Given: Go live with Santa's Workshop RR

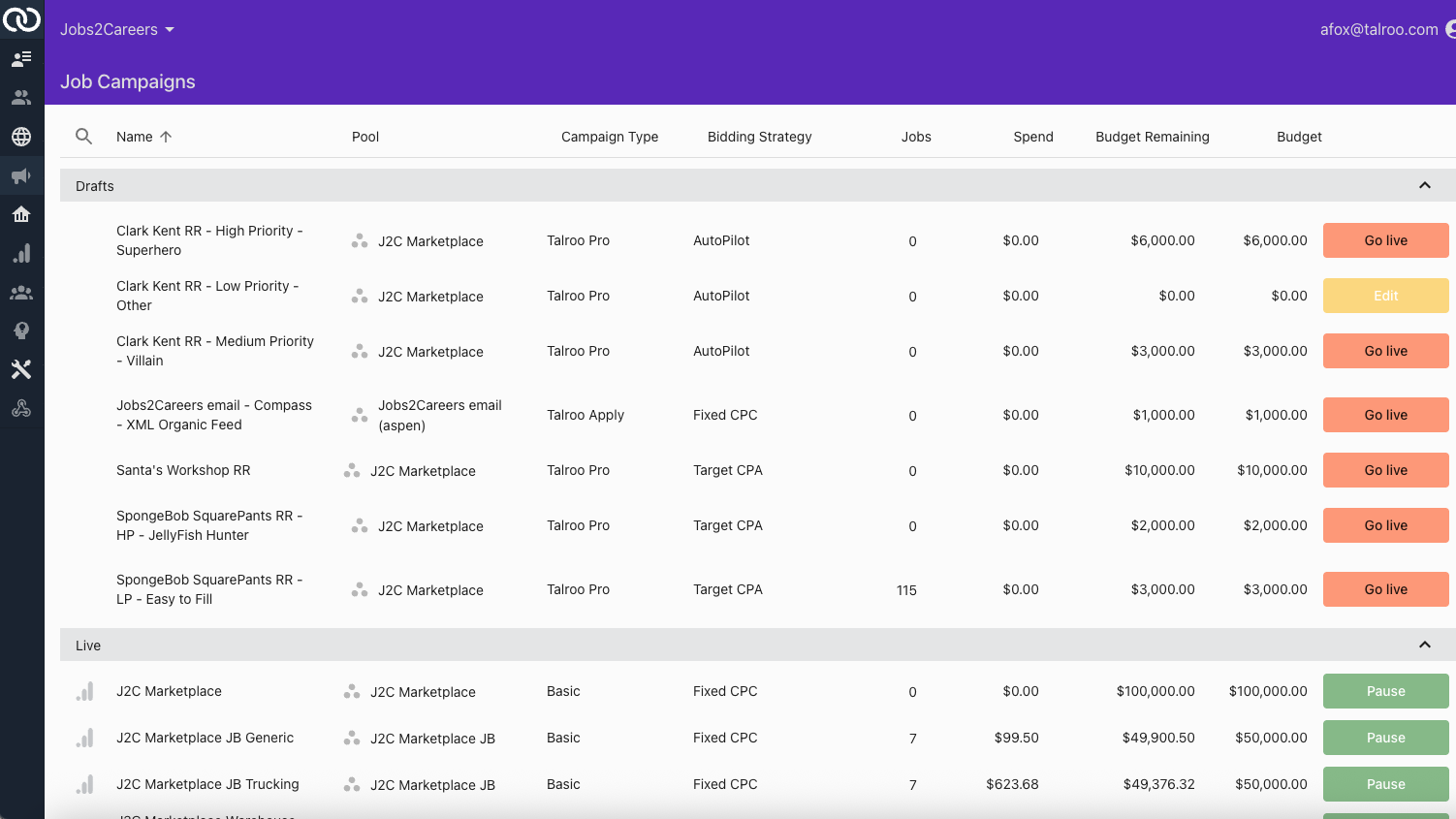Looking at the screenshot, I should [x=1386, y=470].
